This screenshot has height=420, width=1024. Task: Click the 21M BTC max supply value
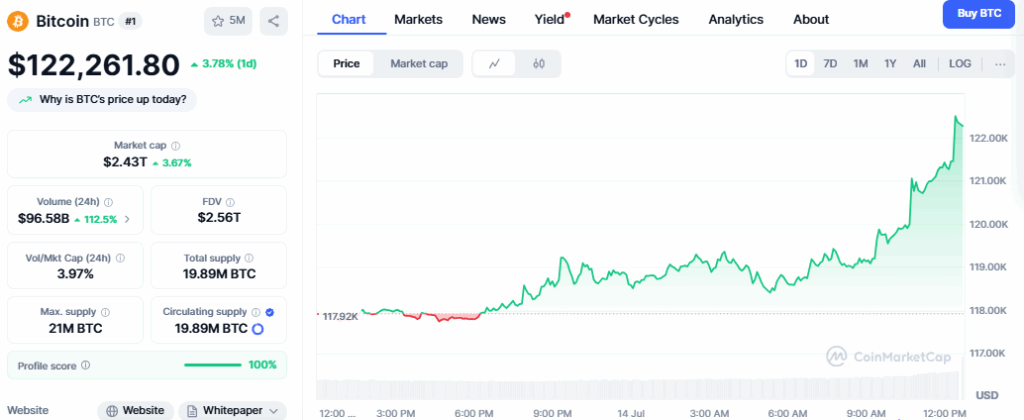coord(75,328)
